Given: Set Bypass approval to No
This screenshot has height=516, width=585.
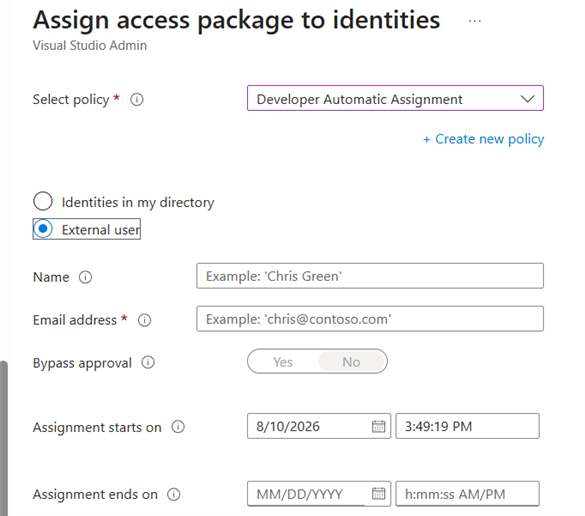Looking at the screenshot, I should (x=351, y=362).
